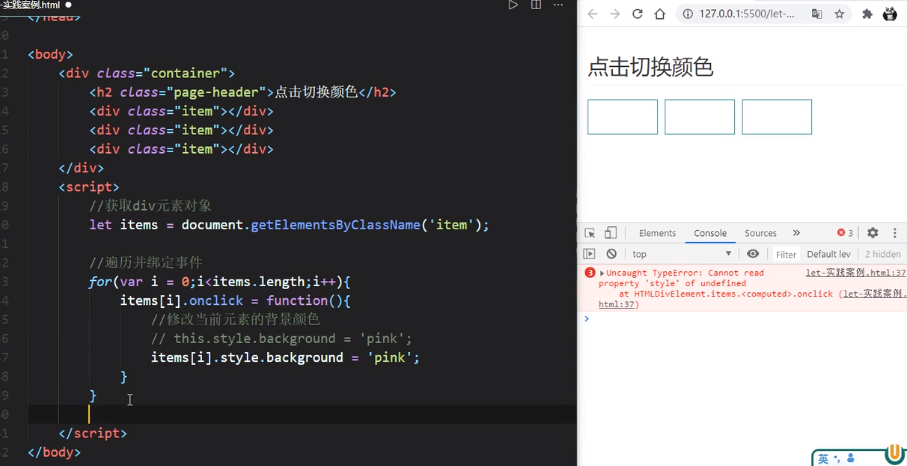The height and width of the screenshot is (466, 907).
Task: Click the getElementsByClassName call in code
Action: [x=335, y=225]
